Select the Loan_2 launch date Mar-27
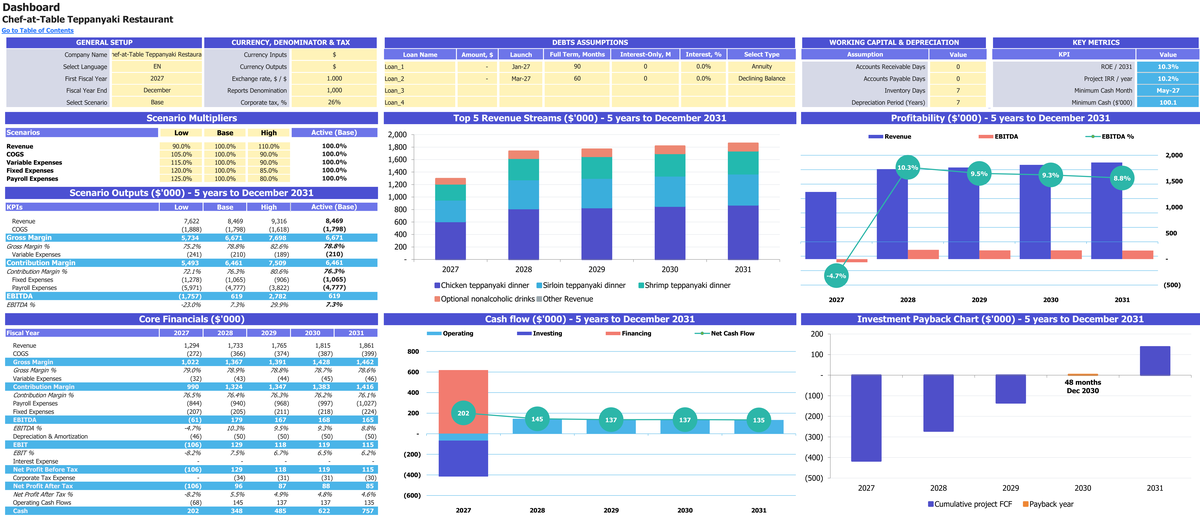This screenshot has height=518, width=1200. (521, 78)
